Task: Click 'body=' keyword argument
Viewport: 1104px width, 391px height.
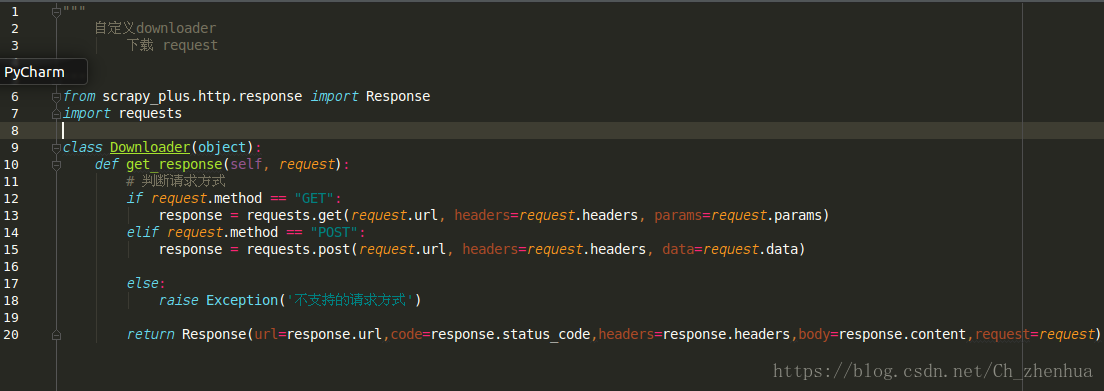Action: tap(818, 334)
